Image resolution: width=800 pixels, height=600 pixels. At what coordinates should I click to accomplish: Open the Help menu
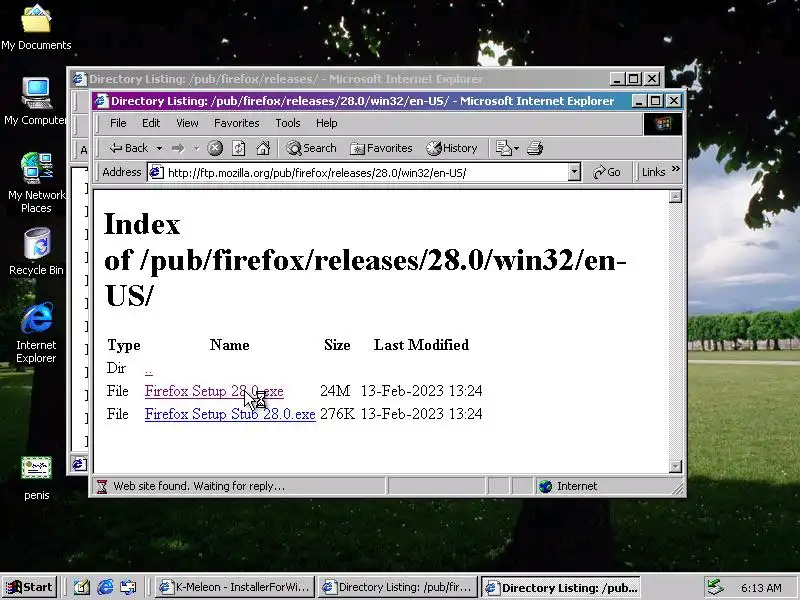327,123
